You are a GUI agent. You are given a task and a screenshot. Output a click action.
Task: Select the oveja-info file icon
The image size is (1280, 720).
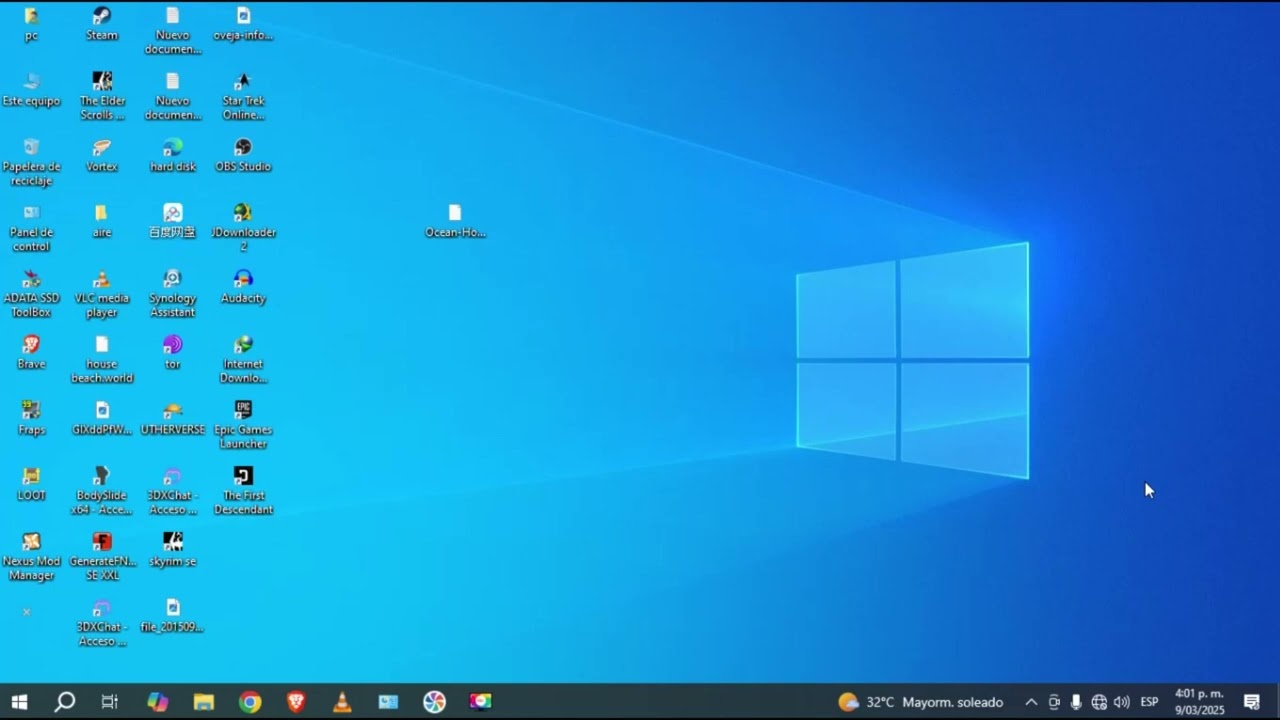(x=243, y=24)
